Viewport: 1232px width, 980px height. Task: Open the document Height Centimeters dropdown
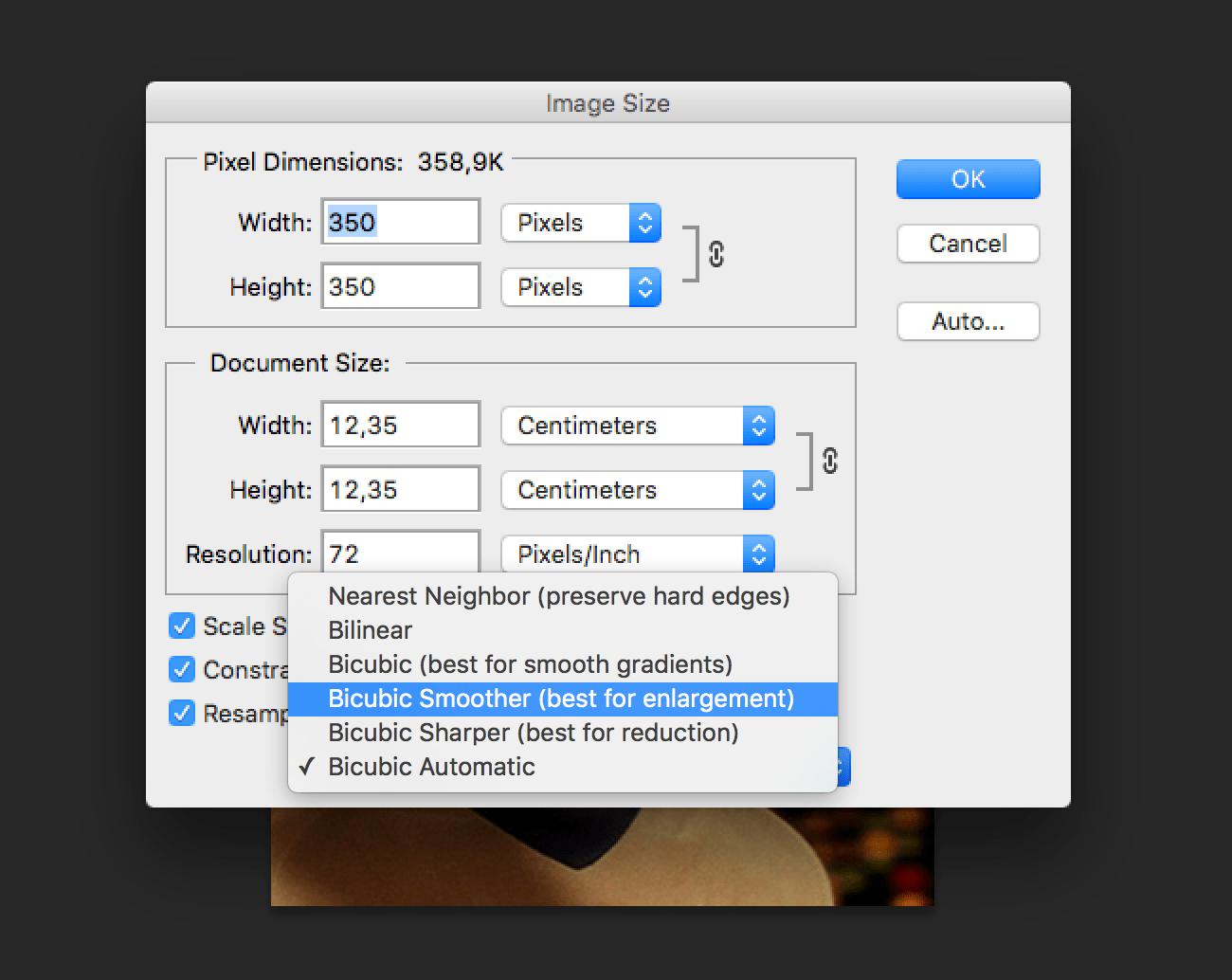pos(638,490)
